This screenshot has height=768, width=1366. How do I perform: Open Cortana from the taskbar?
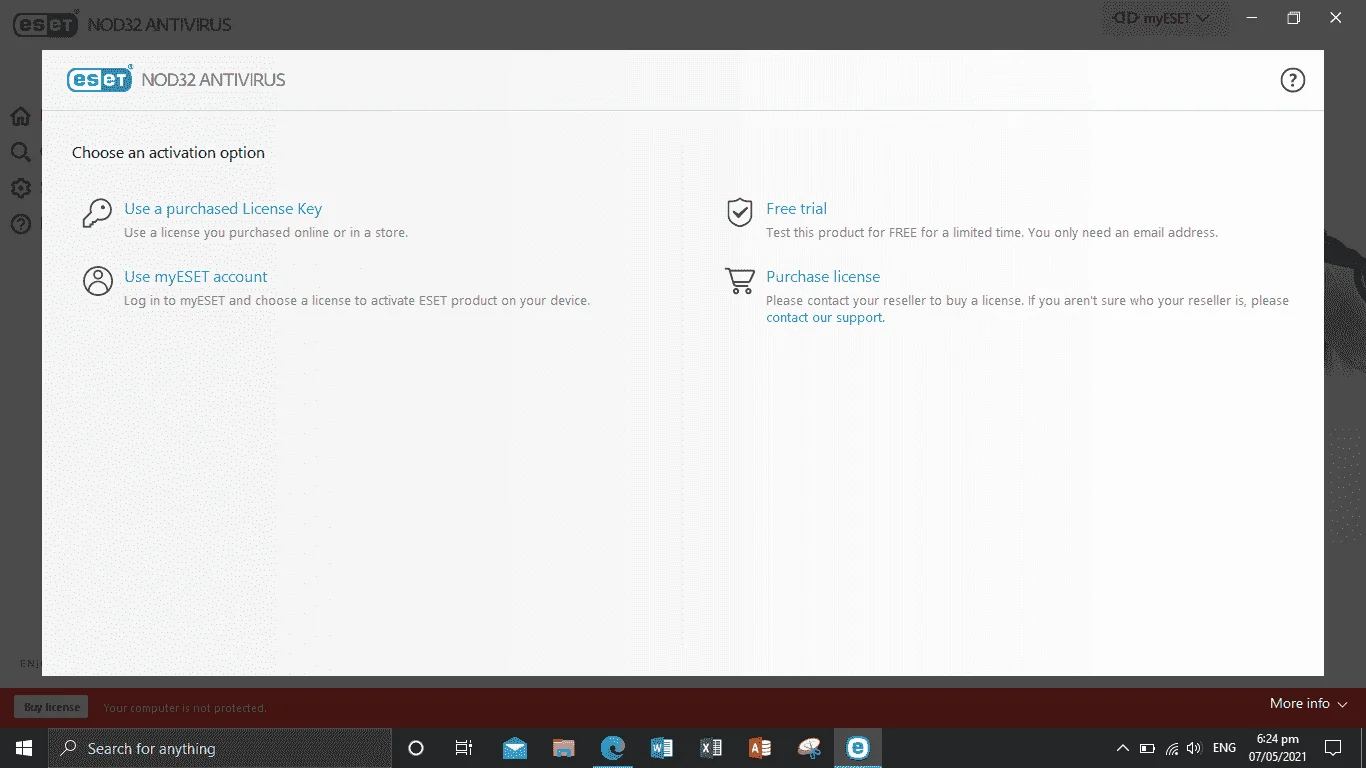coord(416,748)
